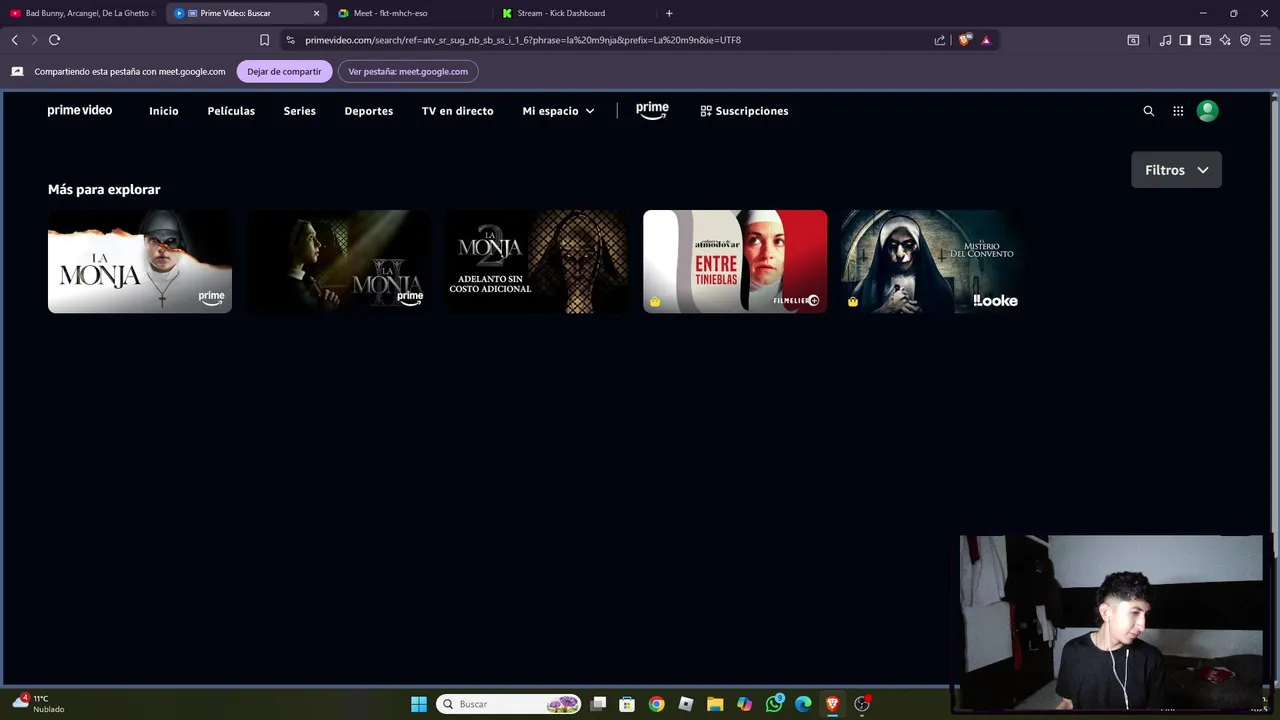Open the Brave Rewards triangle icon
This screenshot has width=1280, height=720.
(x=986, y=40)
